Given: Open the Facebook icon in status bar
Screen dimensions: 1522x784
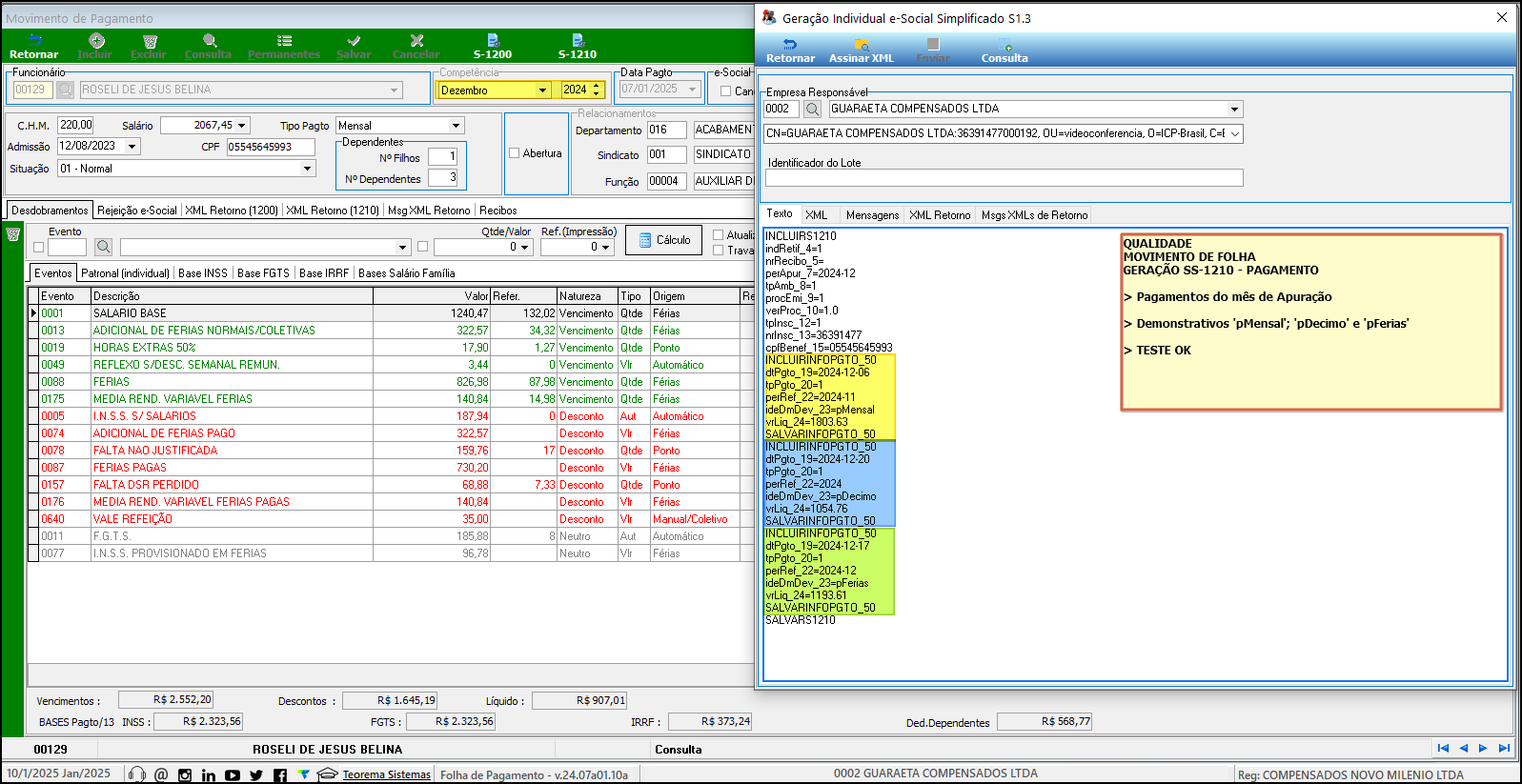Looking at the screenshot, I should [280, 774].
